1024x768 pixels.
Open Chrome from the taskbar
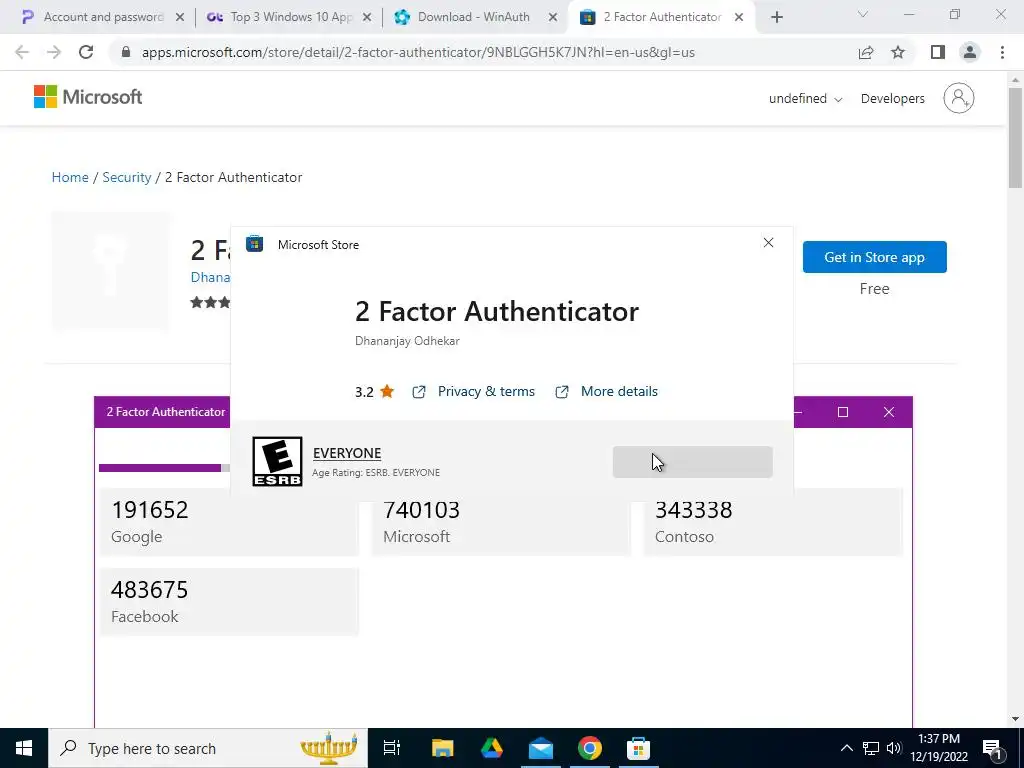point(590,748)
